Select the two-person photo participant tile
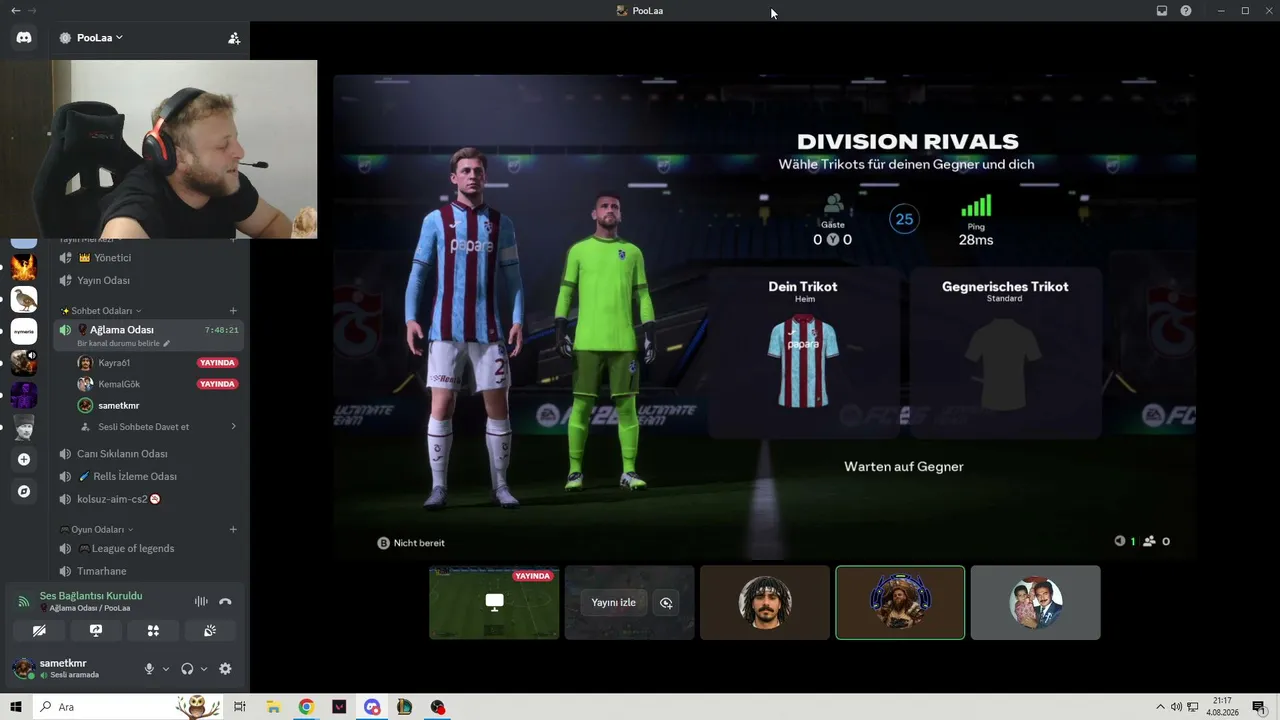This screenshot has height=720, width=1280. pos(1035,602)
